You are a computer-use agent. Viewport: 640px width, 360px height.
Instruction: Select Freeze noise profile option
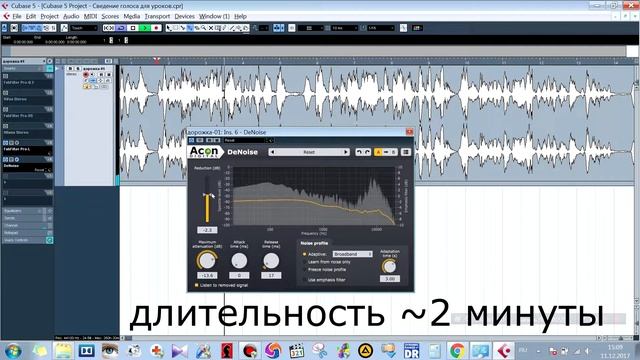[304, 269]
